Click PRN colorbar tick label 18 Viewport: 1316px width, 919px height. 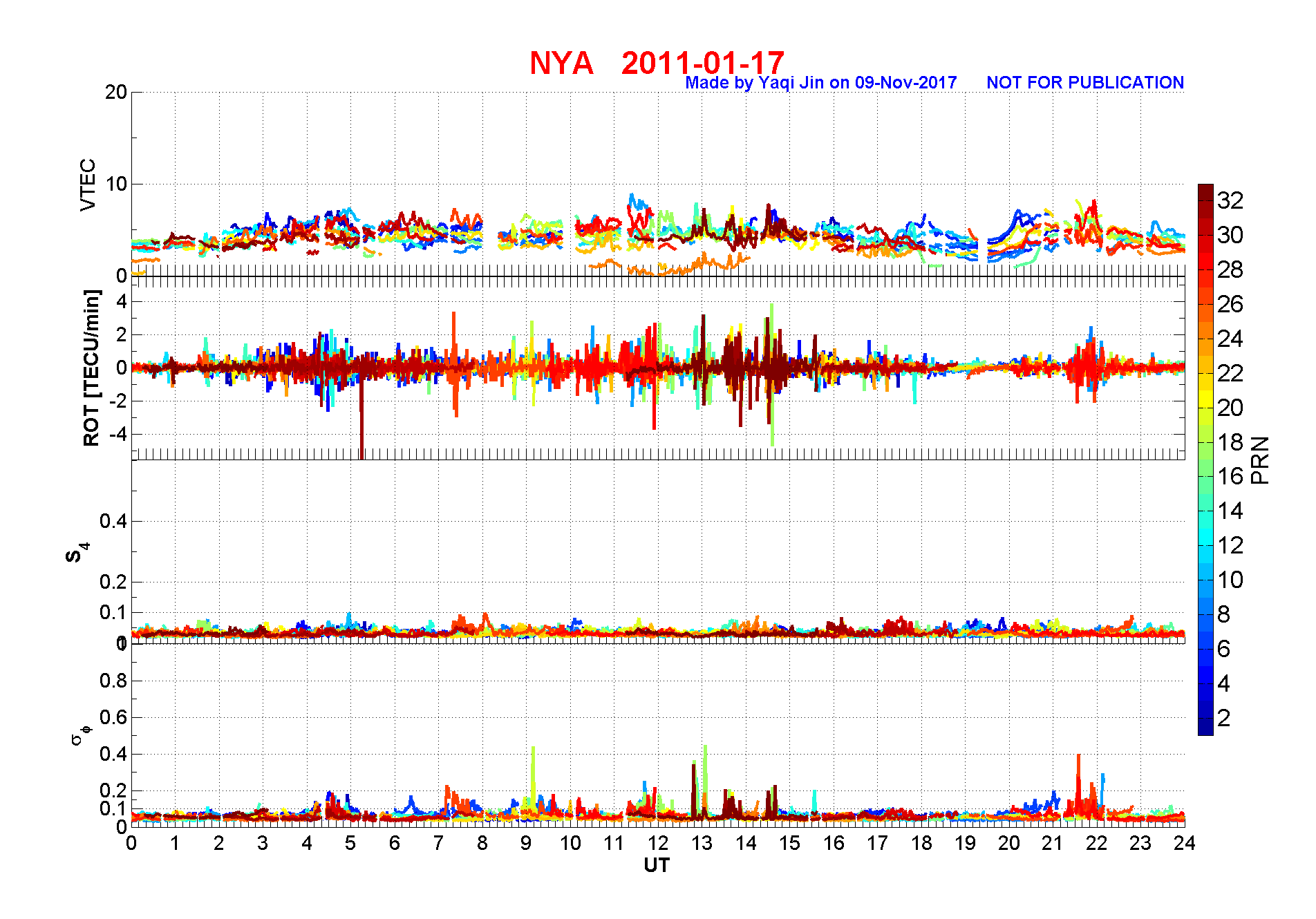[x=1230, y=442]
